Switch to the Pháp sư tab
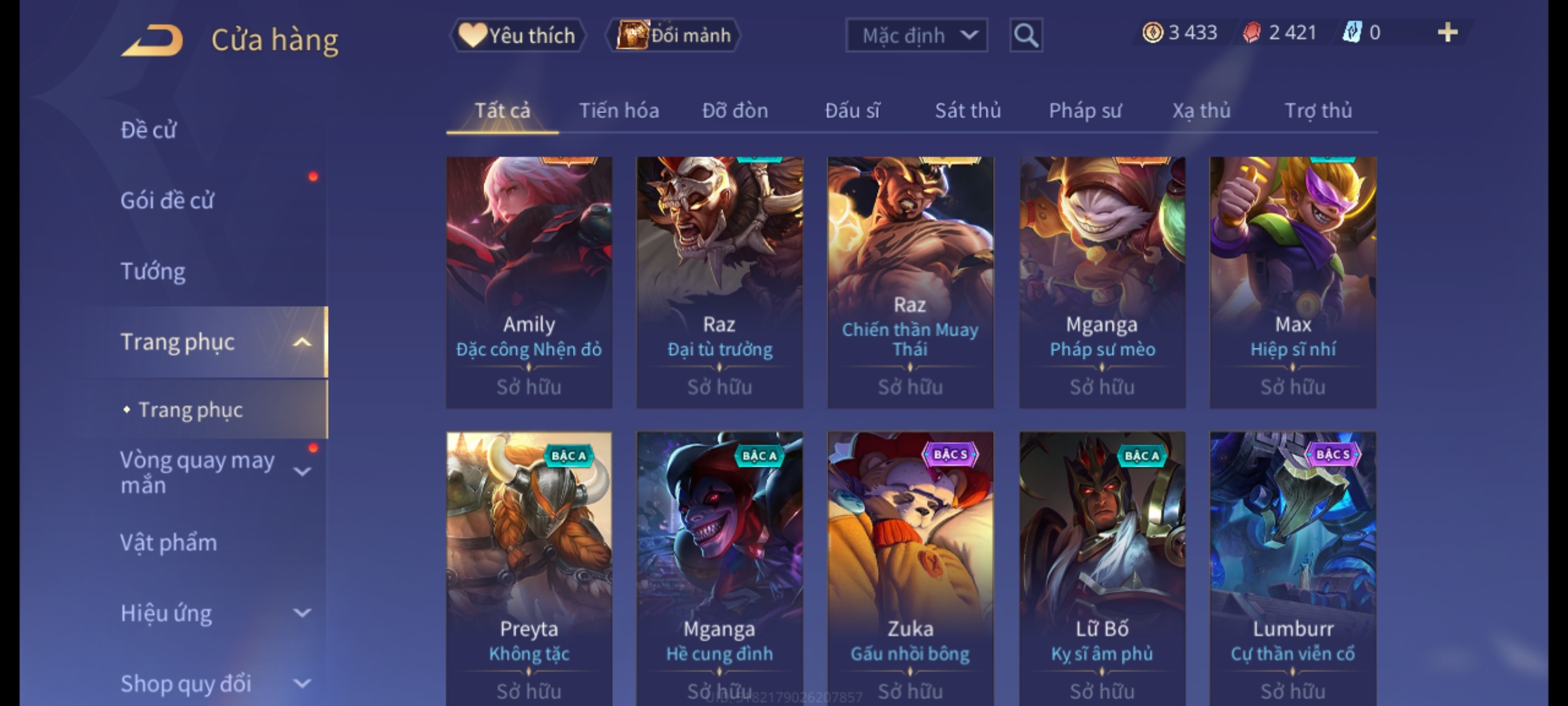Image resolution: width=1568 pixels, height=706 pixels. pos(1085,110)
